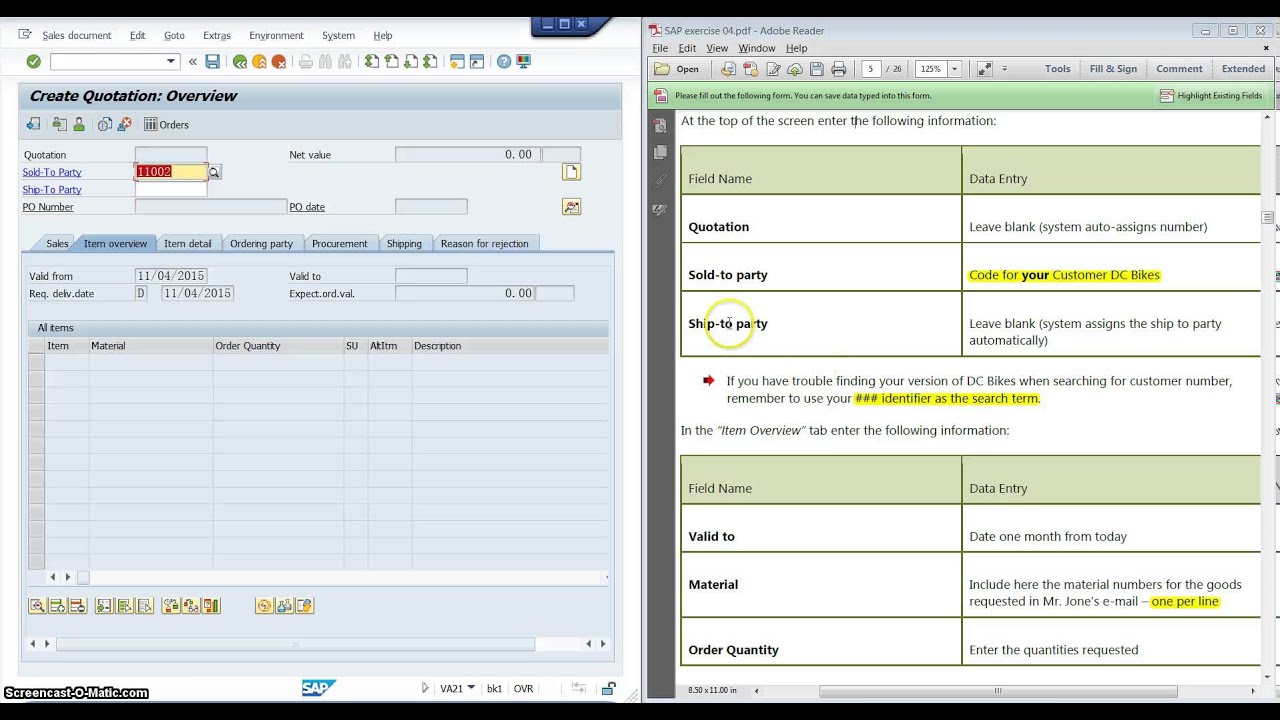Viewport: 1280px width, 720px height.
Task: Switch to the Reason for rejection tab
Action: click(x=484, y=244)
